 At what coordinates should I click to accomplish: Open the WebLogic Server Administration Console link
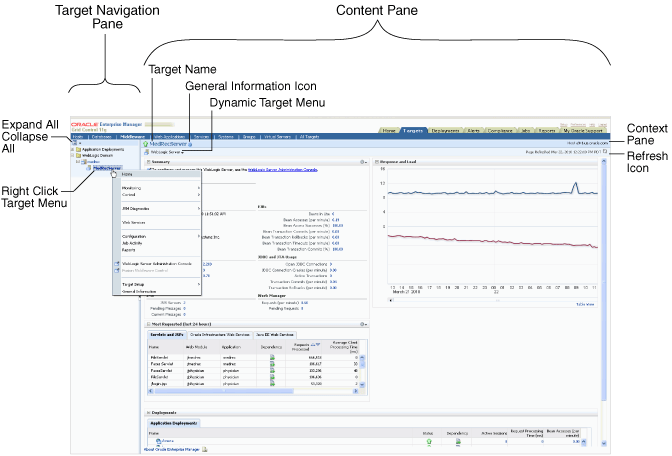point(283,170)
